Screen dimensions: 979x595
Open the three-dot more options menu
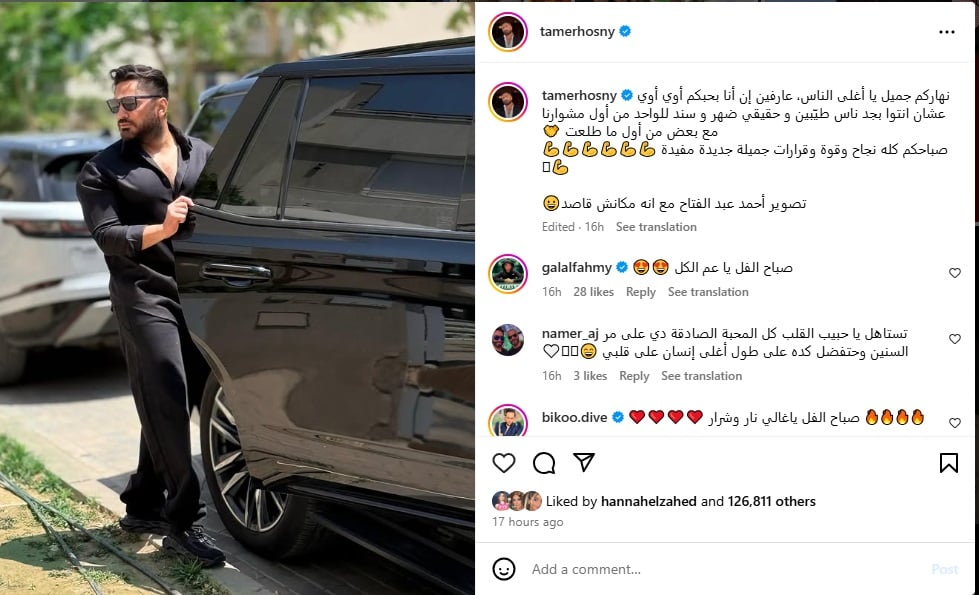947,32
